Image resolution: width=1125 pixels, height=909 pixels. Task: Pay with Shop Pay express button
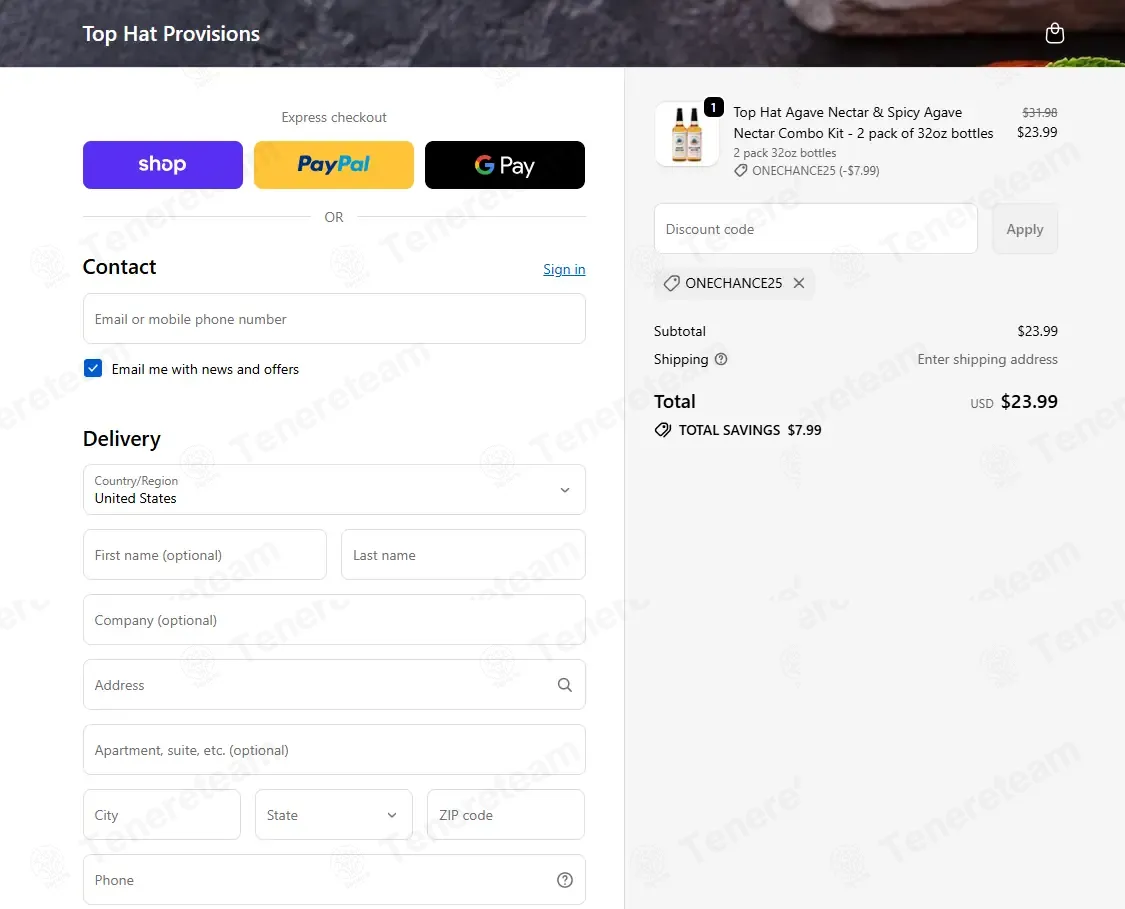pyautogui.click(x=163, y=165)
